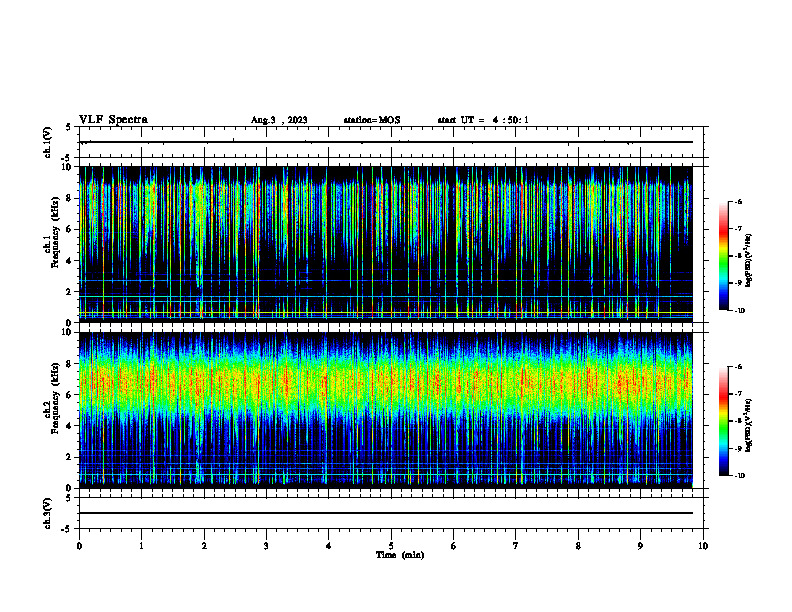792x612 pixels.
Task: Select the date text "Aug.3 , 2023"
Action: pyautogui.click(x=279, y=120)
